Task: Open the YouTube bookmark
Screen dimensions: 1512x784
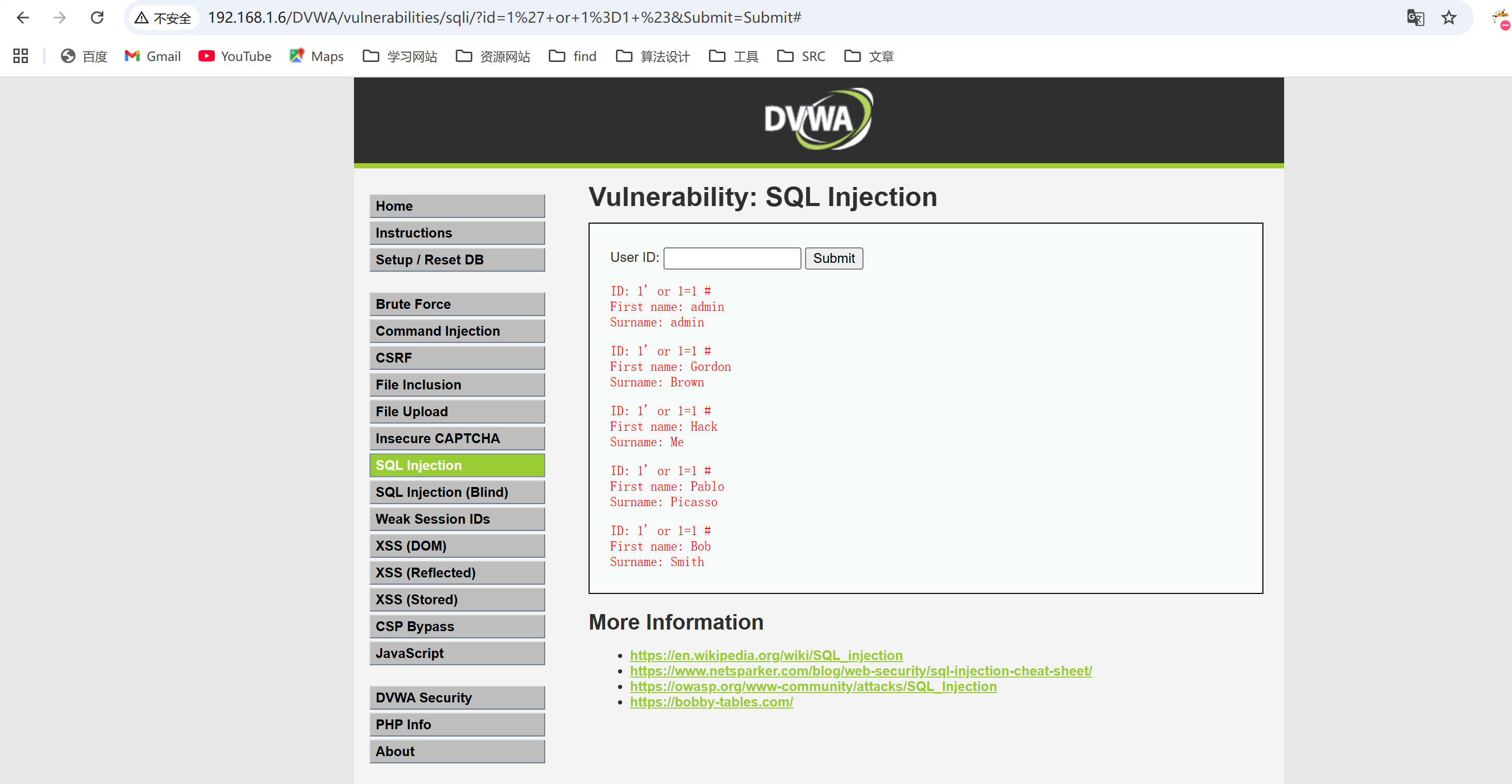Action: pyautogui.click(x=235, y=56)
